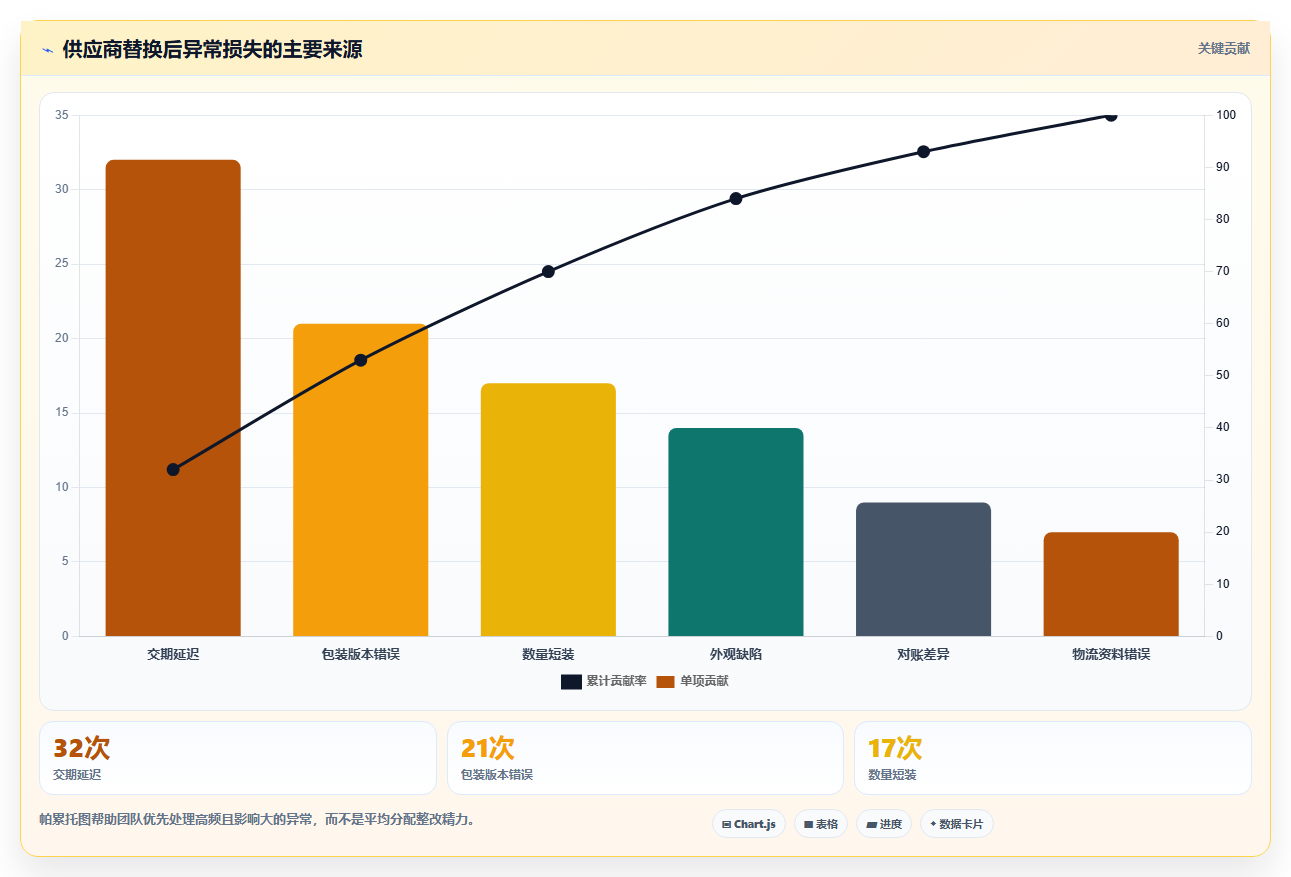Click the sparkle icon in 数据卡片 chip
The image size is (1291, 877).
pos(933,824)
